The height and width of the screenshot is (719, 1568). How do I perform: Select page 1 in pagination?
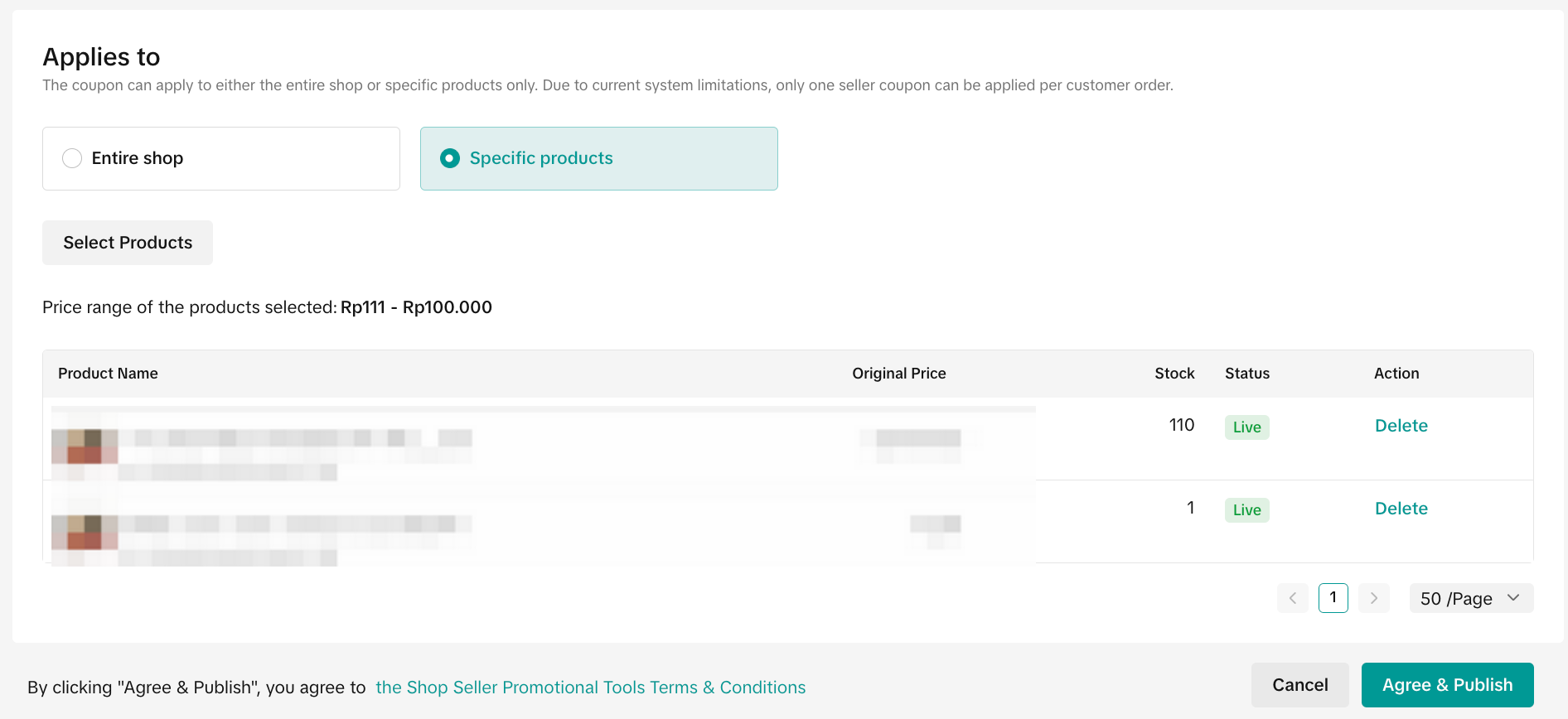point(1333,598)
